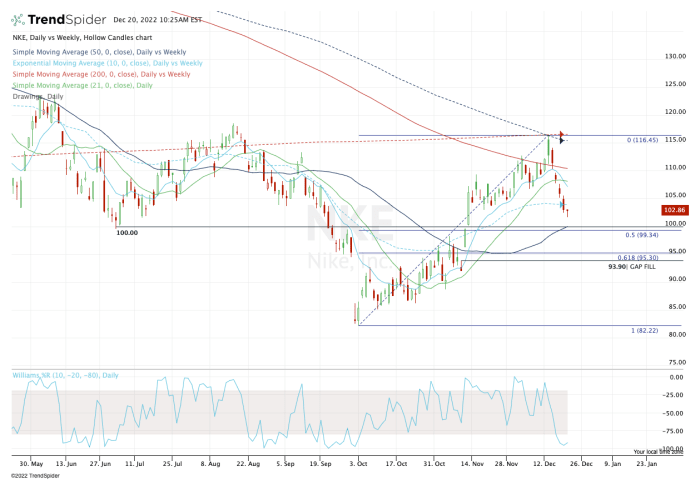Viewport: 700px width, 481px height.
Task: Click the light blue arrow marker near 103
Action: [561, 204]
